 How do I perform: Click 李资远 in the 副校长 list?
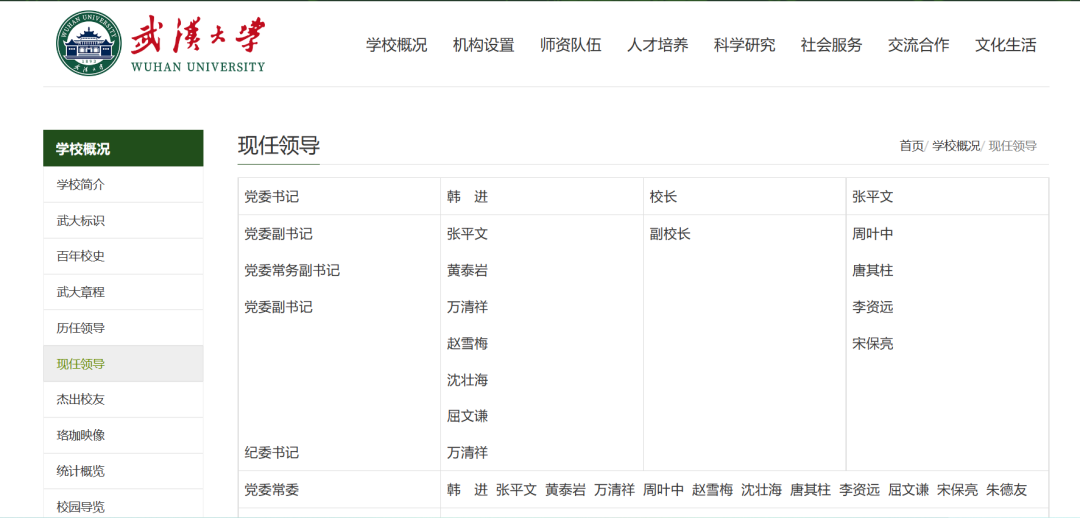(x=873, y=307)
